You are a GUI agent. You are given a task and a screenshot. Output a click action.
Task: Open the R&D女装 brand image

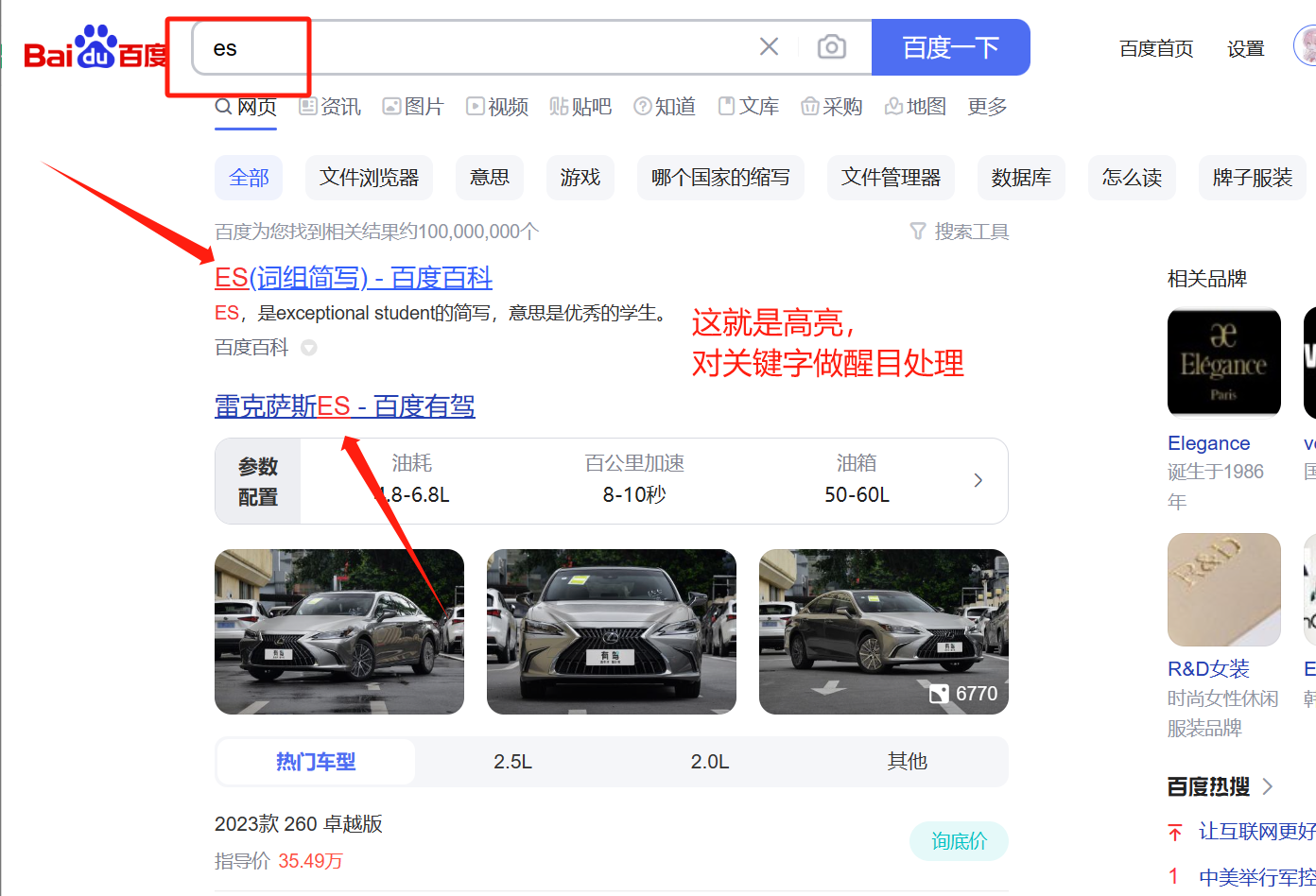[x=1224, y=590]
